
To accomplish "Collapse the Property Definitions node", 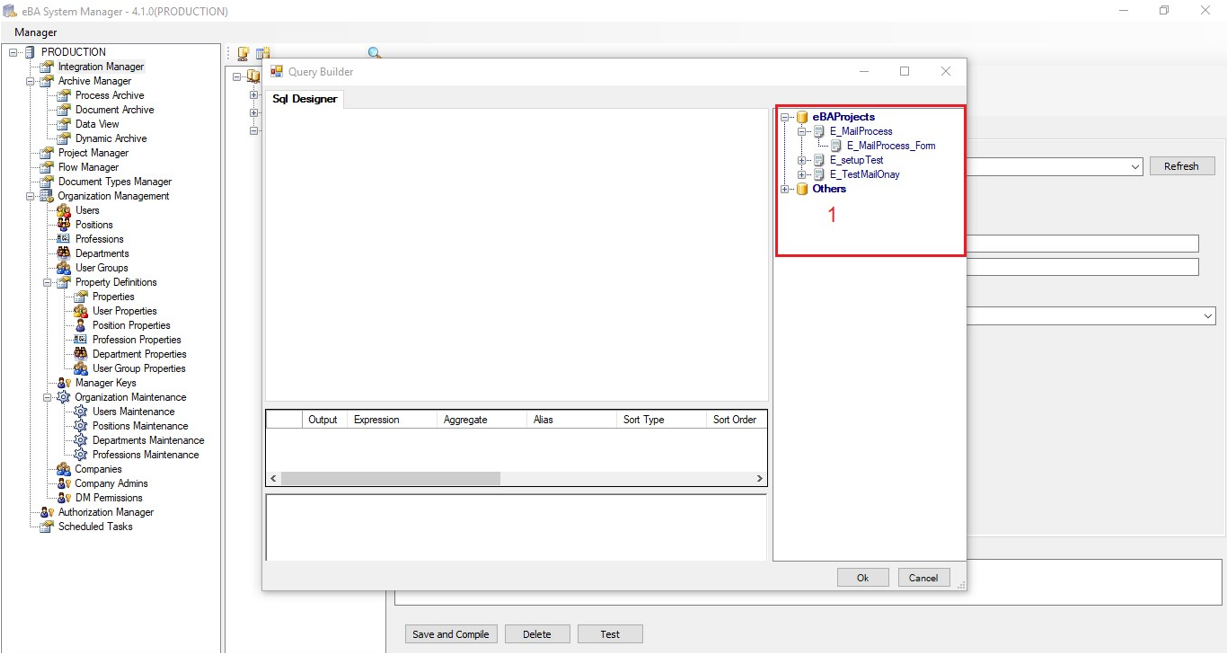I will (47, 282).
